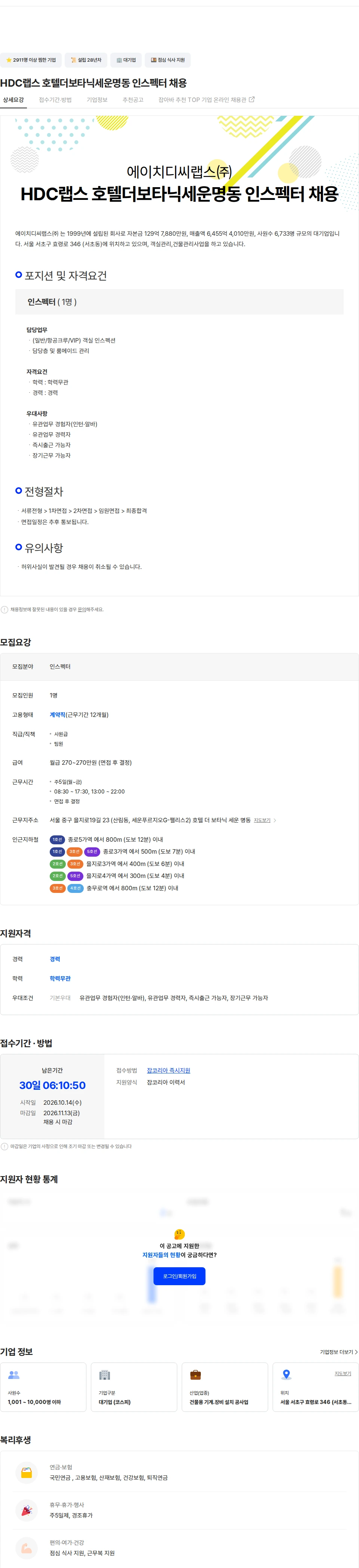Click the 1호선 badge for 종로5가역

tap(57, 839)
